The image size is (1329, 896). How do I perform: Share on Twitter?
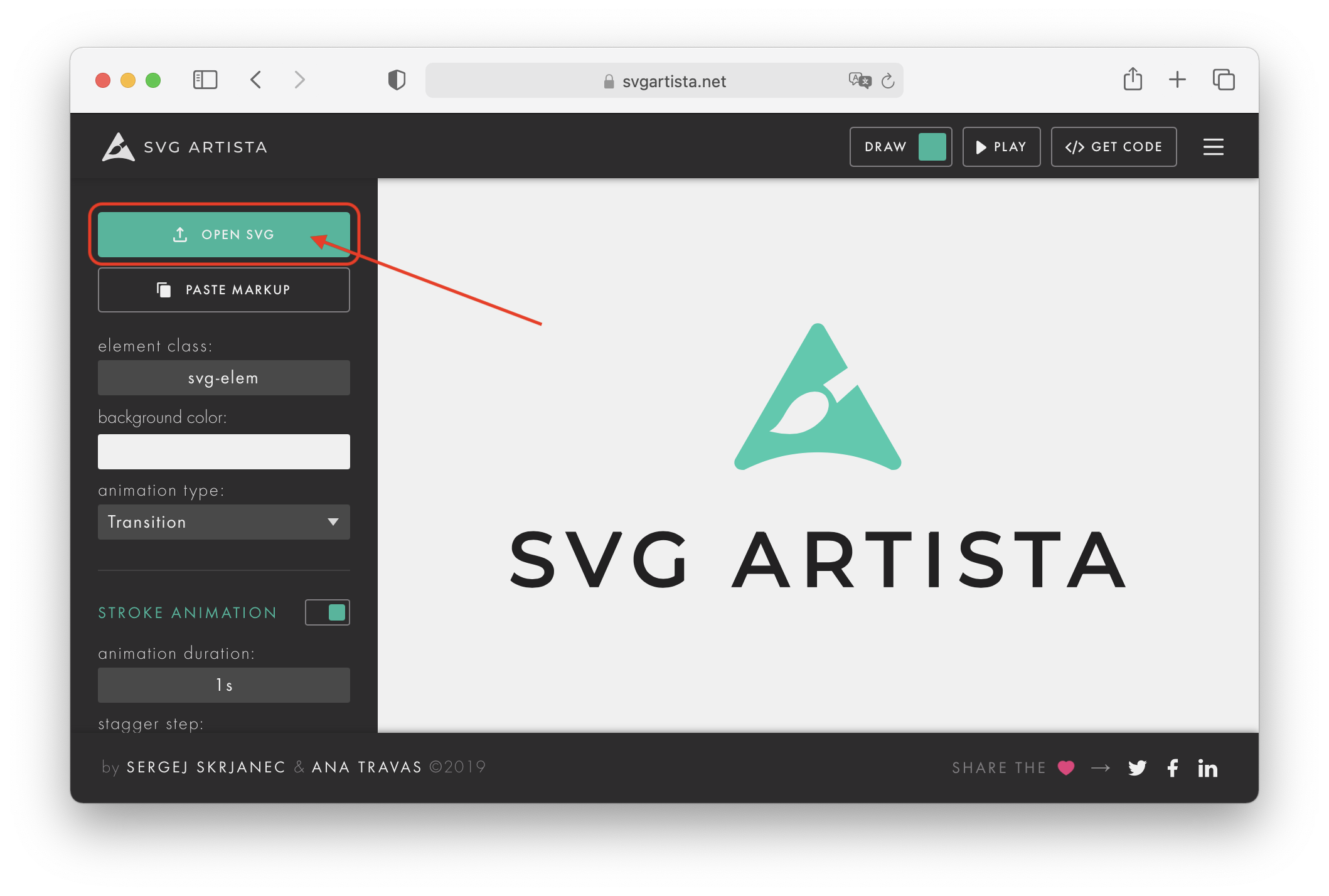point(1137,767)
